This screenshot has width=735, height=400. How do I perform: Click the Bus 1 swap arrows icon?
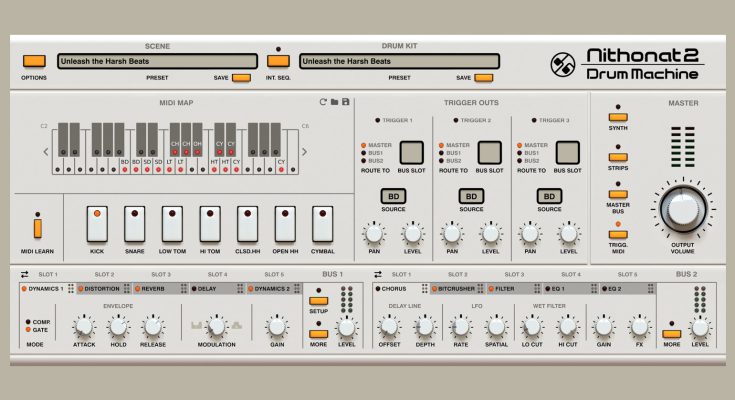[x=23, y=274]
